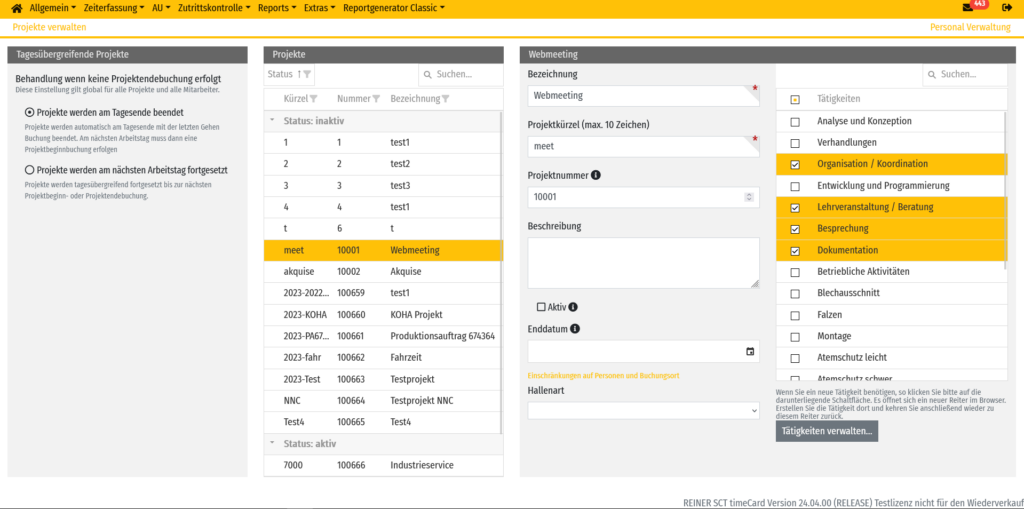Uncheck the Dokumentation activity

pyautogui.click(x=795, y=251)
